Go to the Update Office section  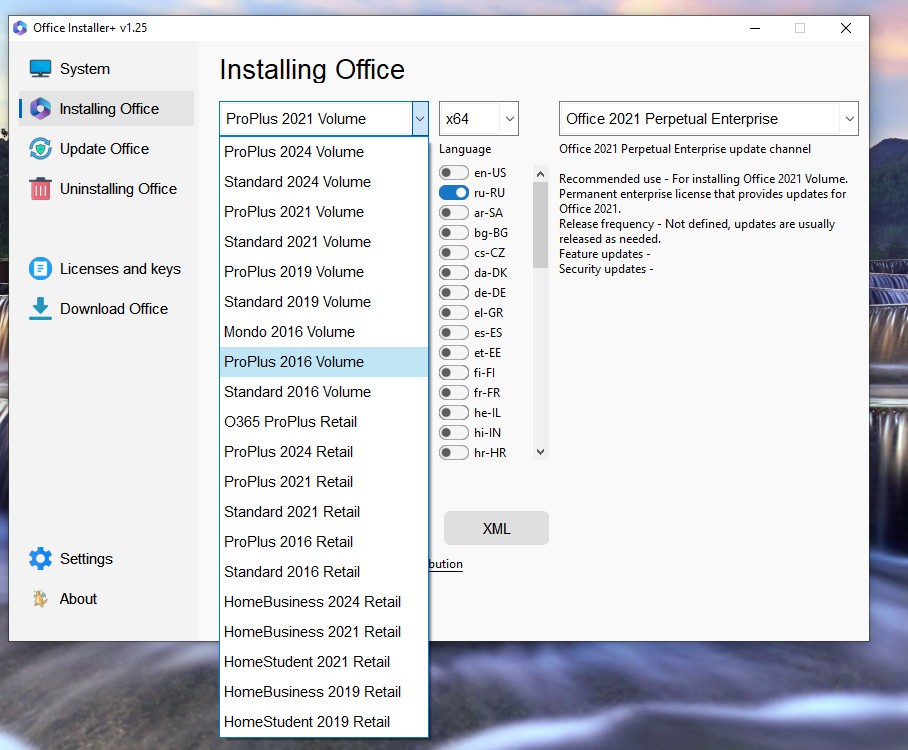[107, 149]
